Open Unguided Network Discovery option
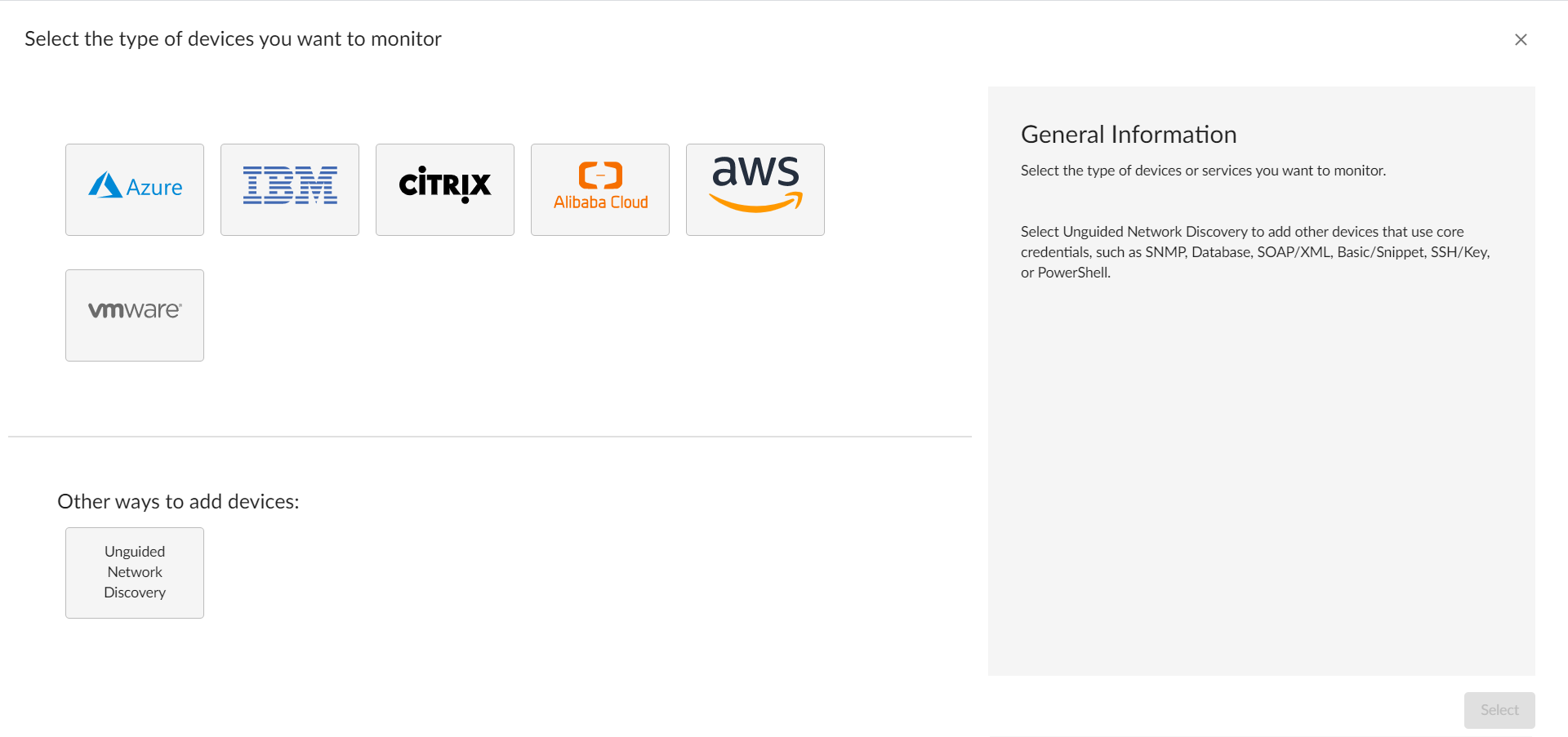This screenshot has height=737, width=1568. click(x=135, y=572)
